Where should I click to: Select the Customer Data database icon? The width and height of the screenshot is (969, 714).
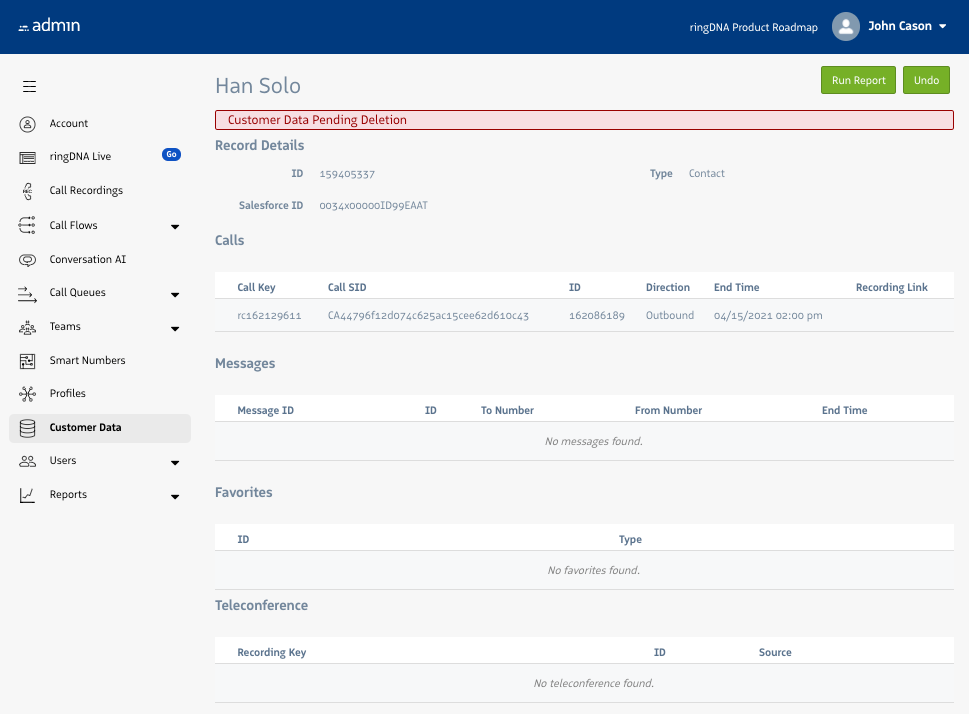[x=28, y=428]
